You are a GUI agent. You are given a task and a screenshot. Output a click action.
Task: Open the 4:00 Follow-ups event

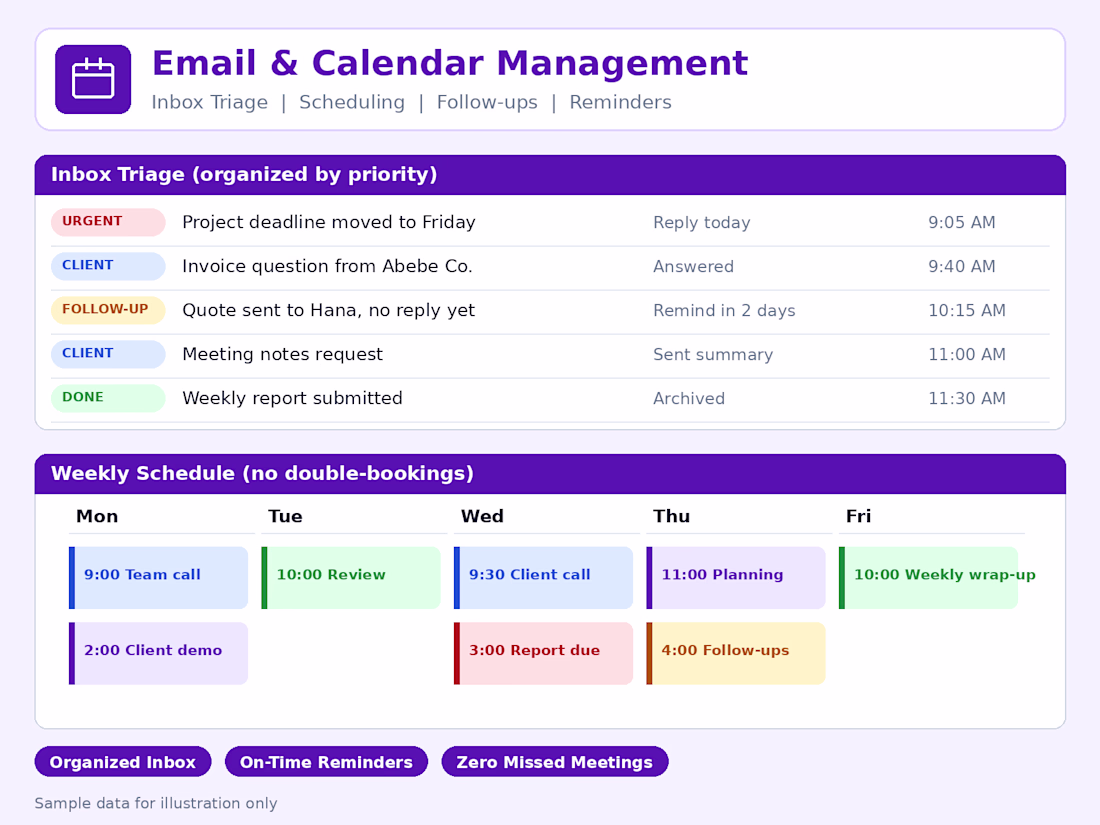pyautogui.click(x=736, y=653)
